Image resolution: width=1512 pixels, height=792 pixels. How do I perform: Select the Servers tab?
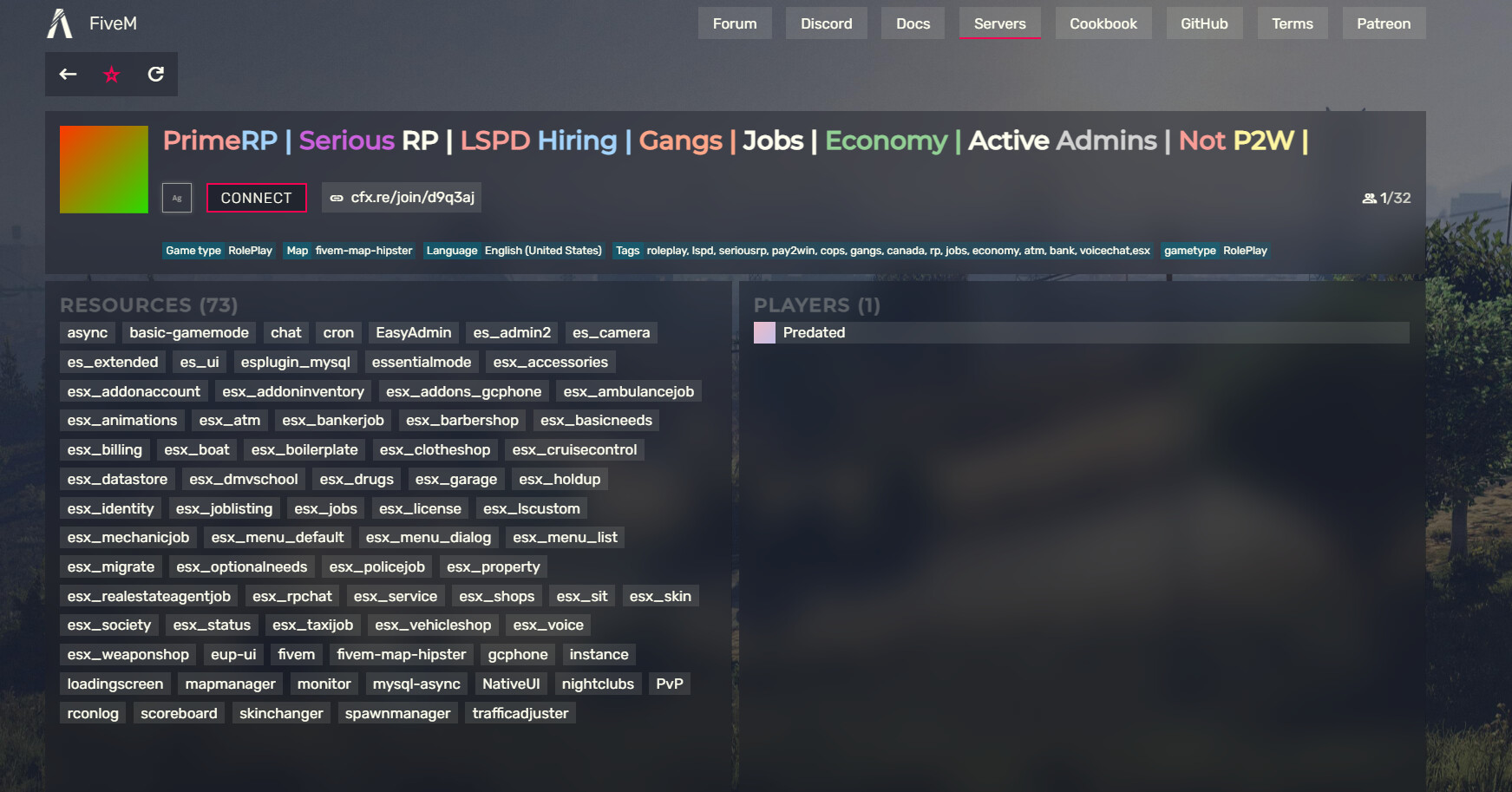tap(999, 23)
